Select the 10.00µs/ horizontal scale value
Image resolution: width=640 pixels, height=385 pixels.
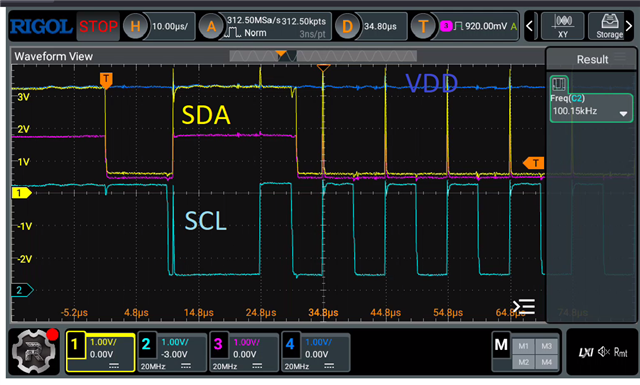click(x=170, y=27)
